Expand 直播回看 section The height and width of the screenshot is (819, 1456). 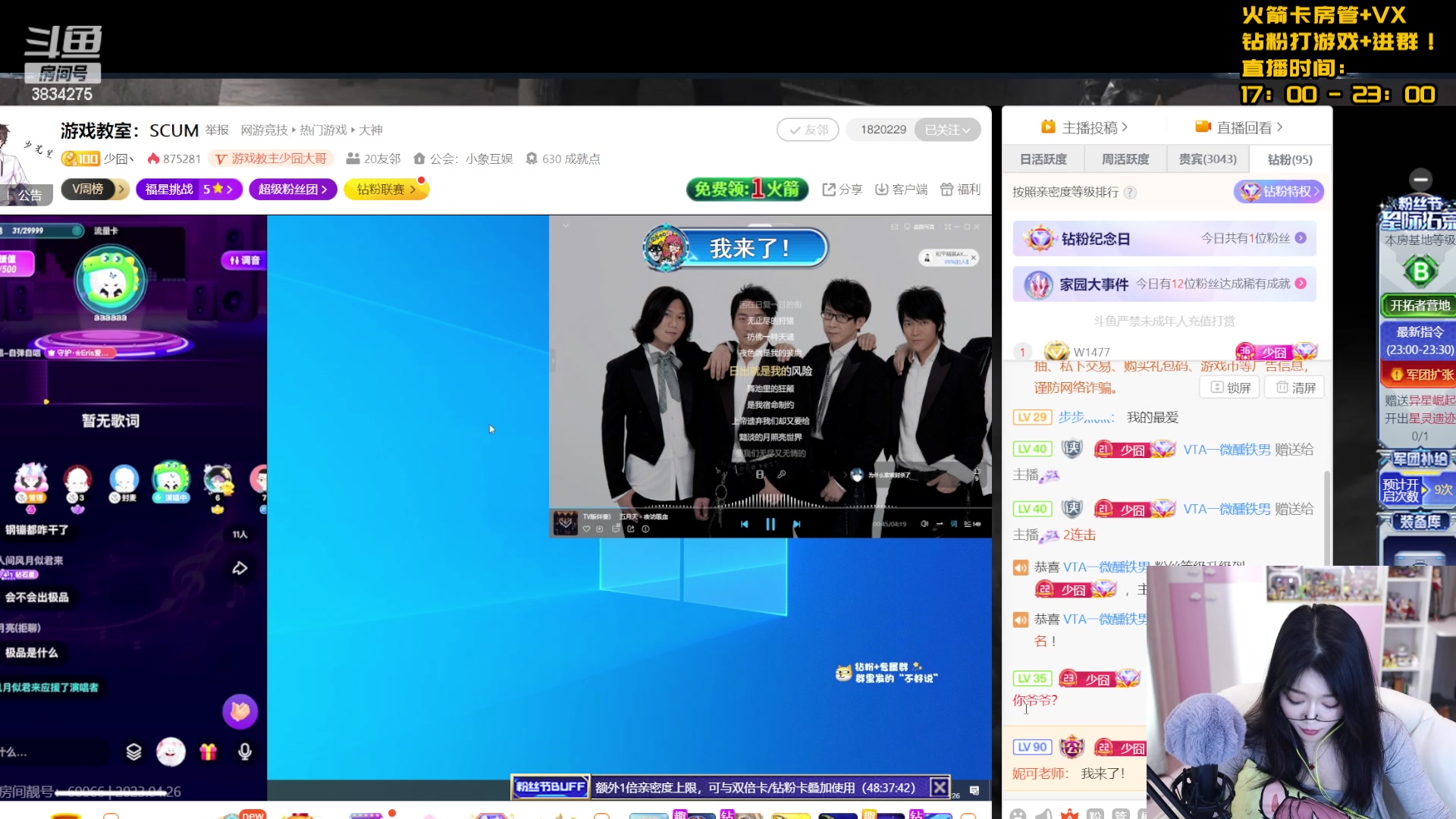[1239, 127]
